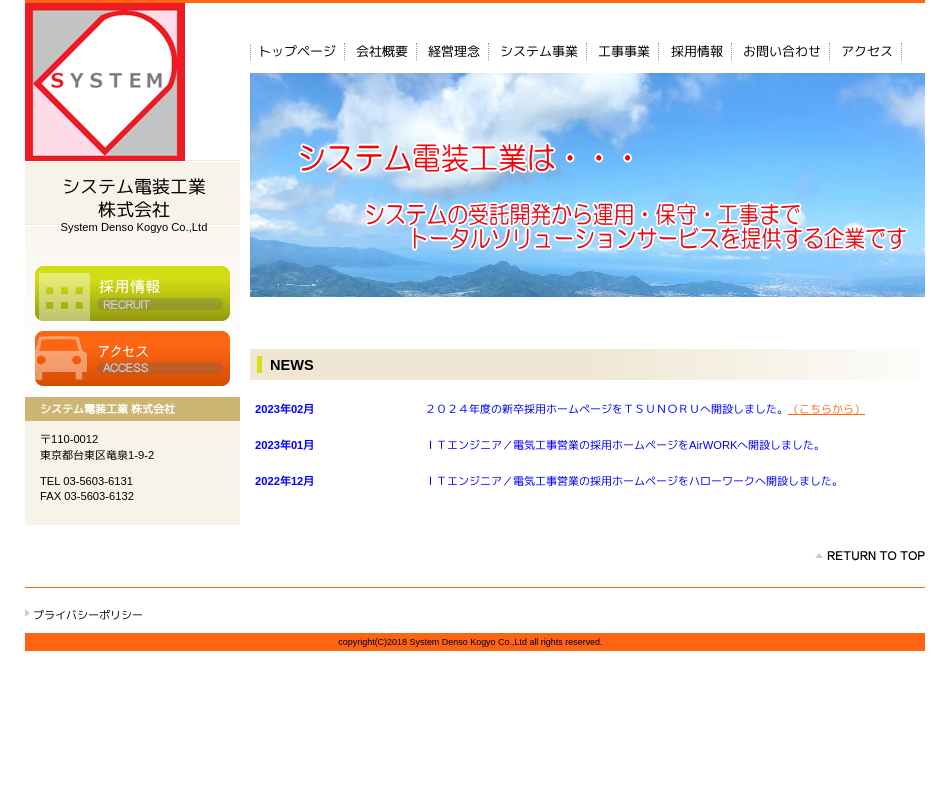
Task: Open the お問い合わせ contact page
Action: pos(782,52)
